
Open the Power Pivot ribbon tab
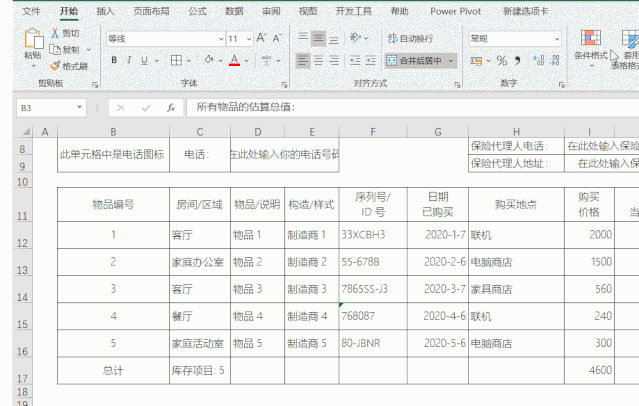point(453,11)
